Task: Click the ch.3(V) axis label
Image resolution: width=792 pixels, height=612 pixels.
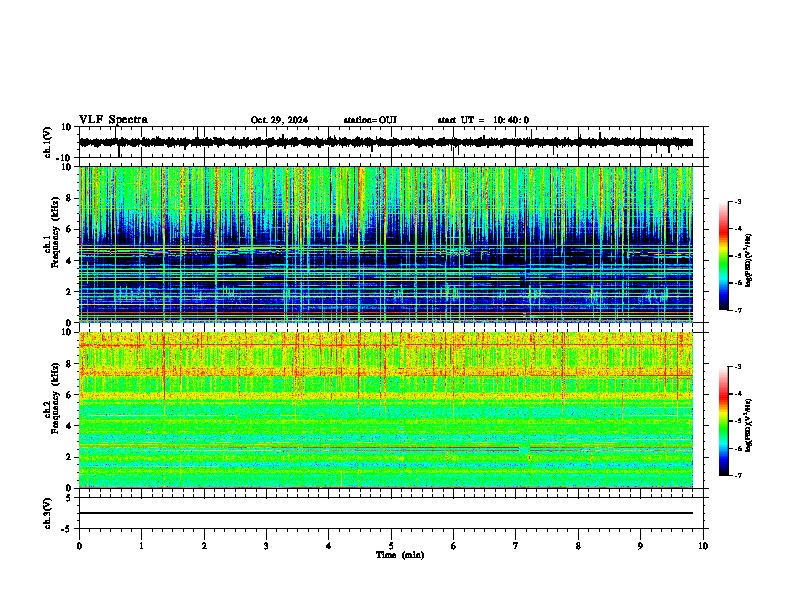Action: tap(48, 513)
